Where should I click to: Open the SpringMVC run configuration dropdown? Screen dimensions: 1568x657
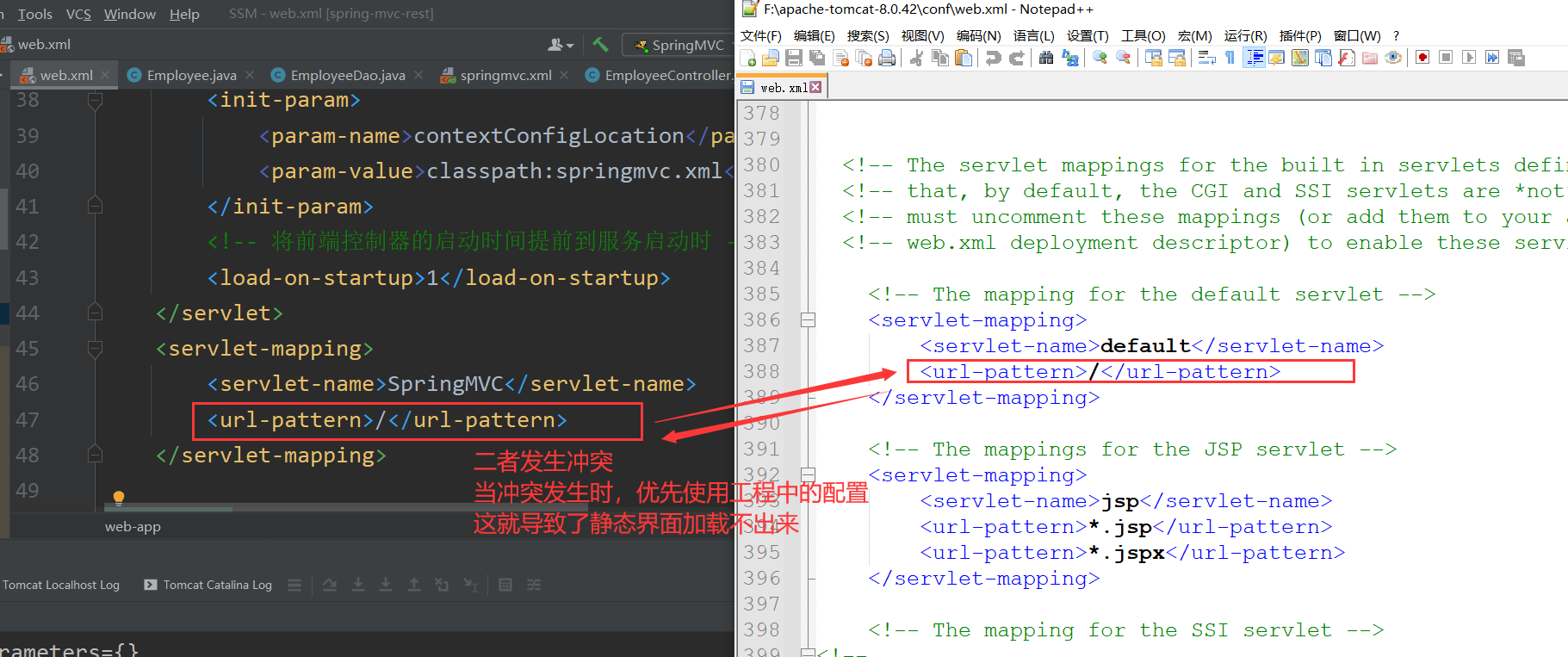tap(680, 45)
